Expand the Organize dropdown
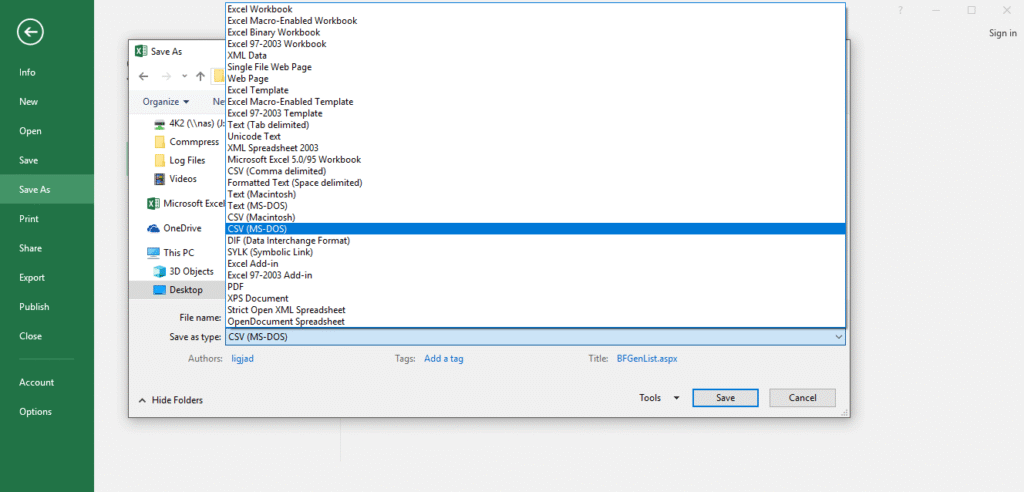The image size is (1024, 492). tap(165, 101)
